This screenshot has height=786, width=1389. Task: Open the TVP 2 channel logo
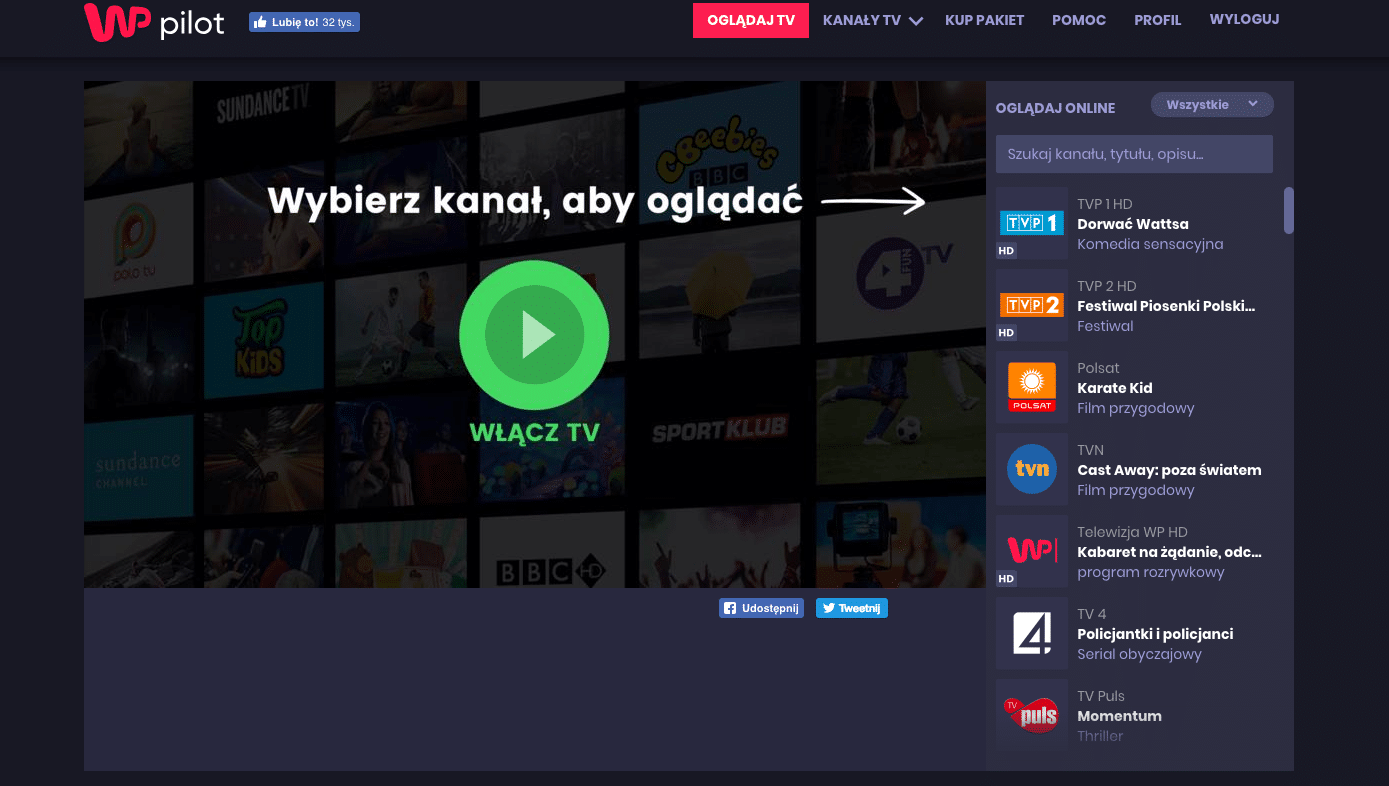point(1032,305)
